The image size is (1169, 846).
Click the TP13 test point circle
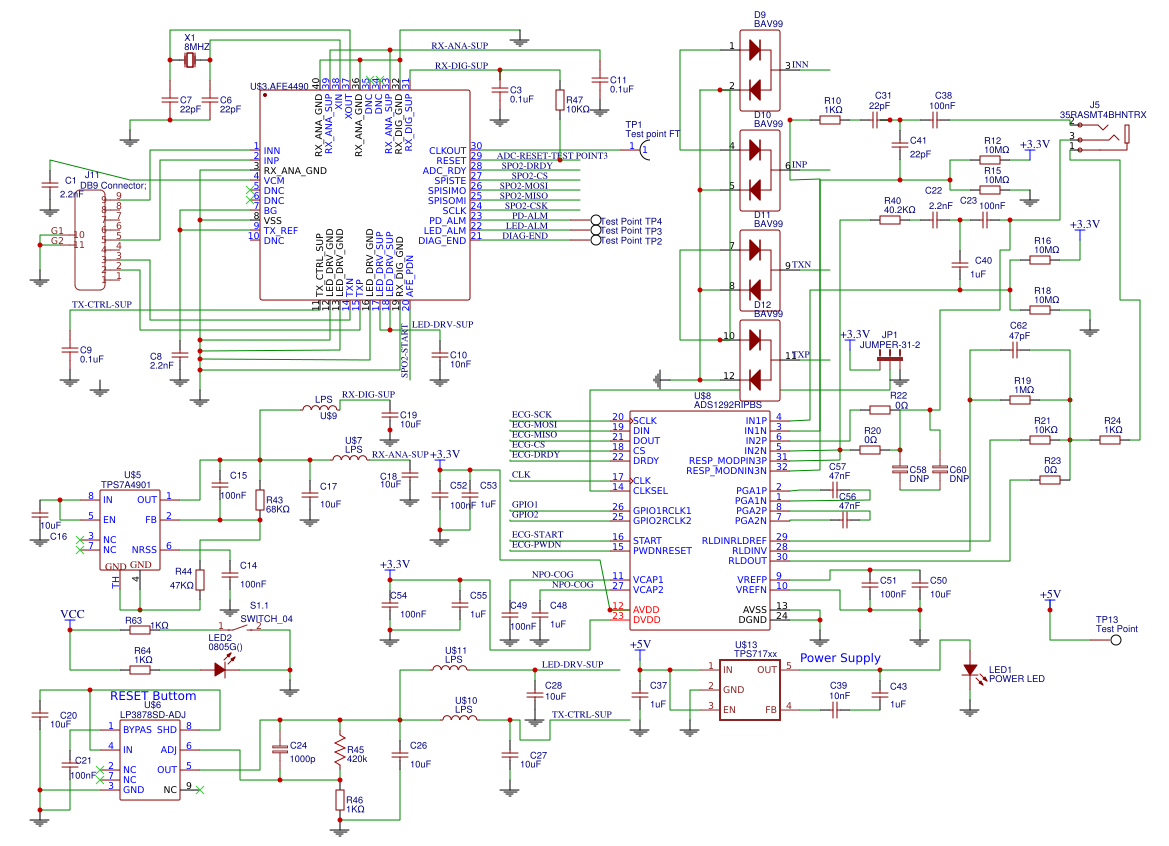point(1116,640)
